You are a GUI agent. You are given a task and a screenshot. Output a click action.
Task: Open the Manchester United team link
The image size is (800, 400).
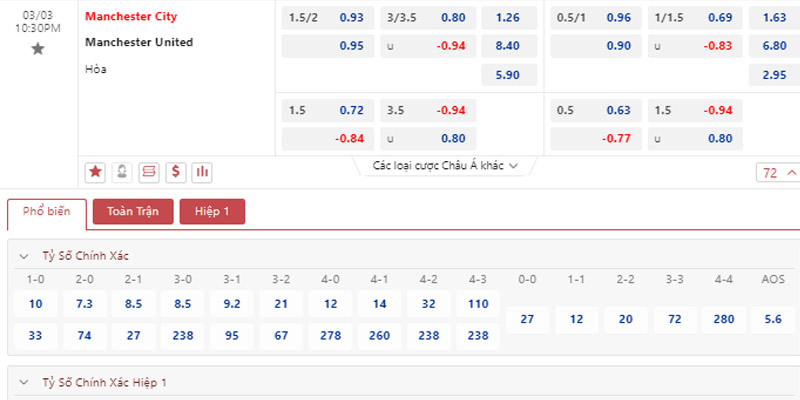[139, 42]
